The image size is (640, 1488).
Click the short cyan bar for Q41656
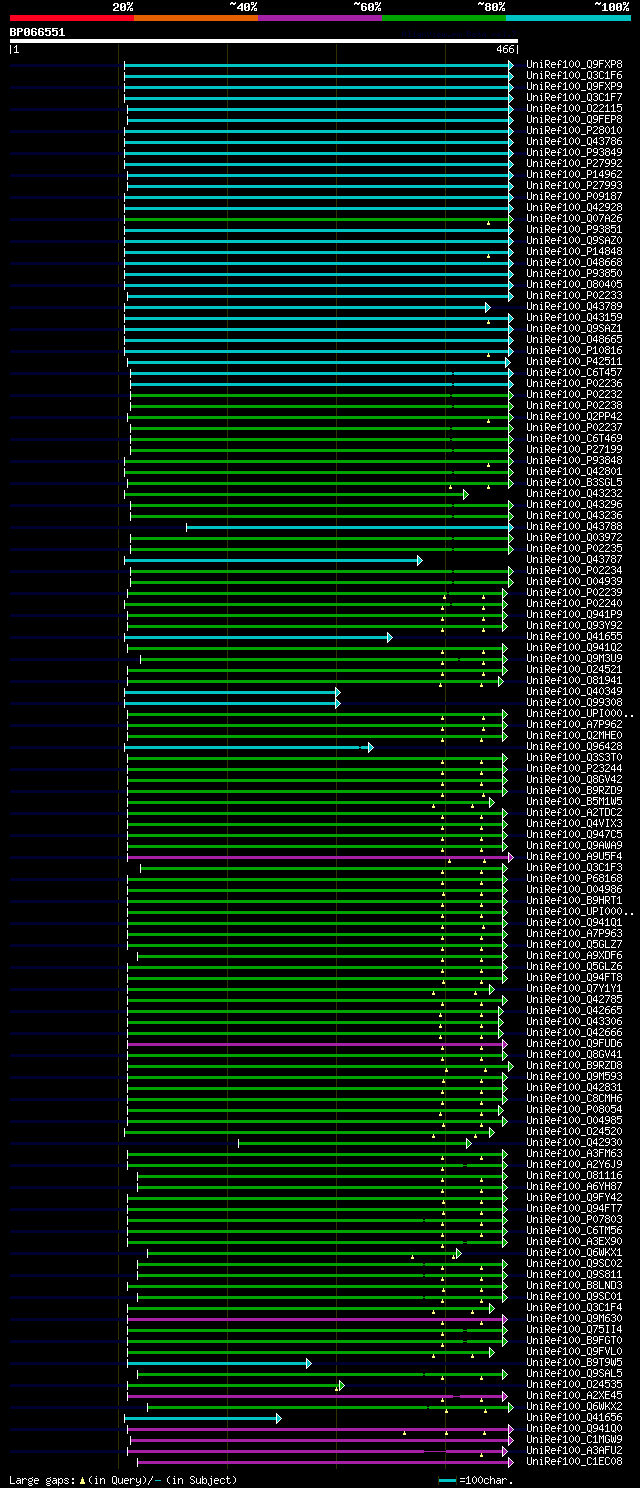pyautogui.click(x=203, y=1418)
